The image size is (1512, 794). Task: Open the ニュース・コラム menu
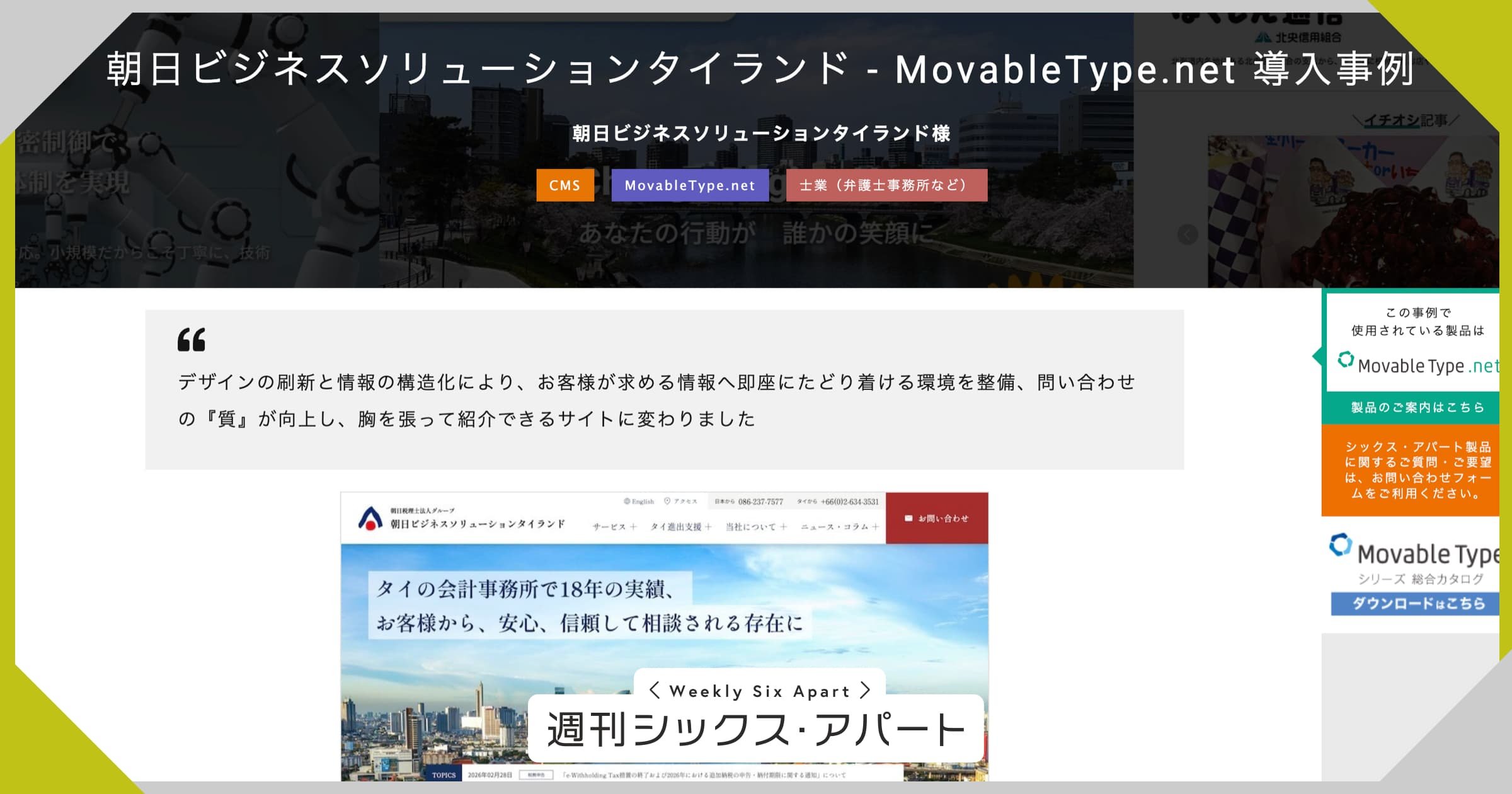tap(875, 527)
